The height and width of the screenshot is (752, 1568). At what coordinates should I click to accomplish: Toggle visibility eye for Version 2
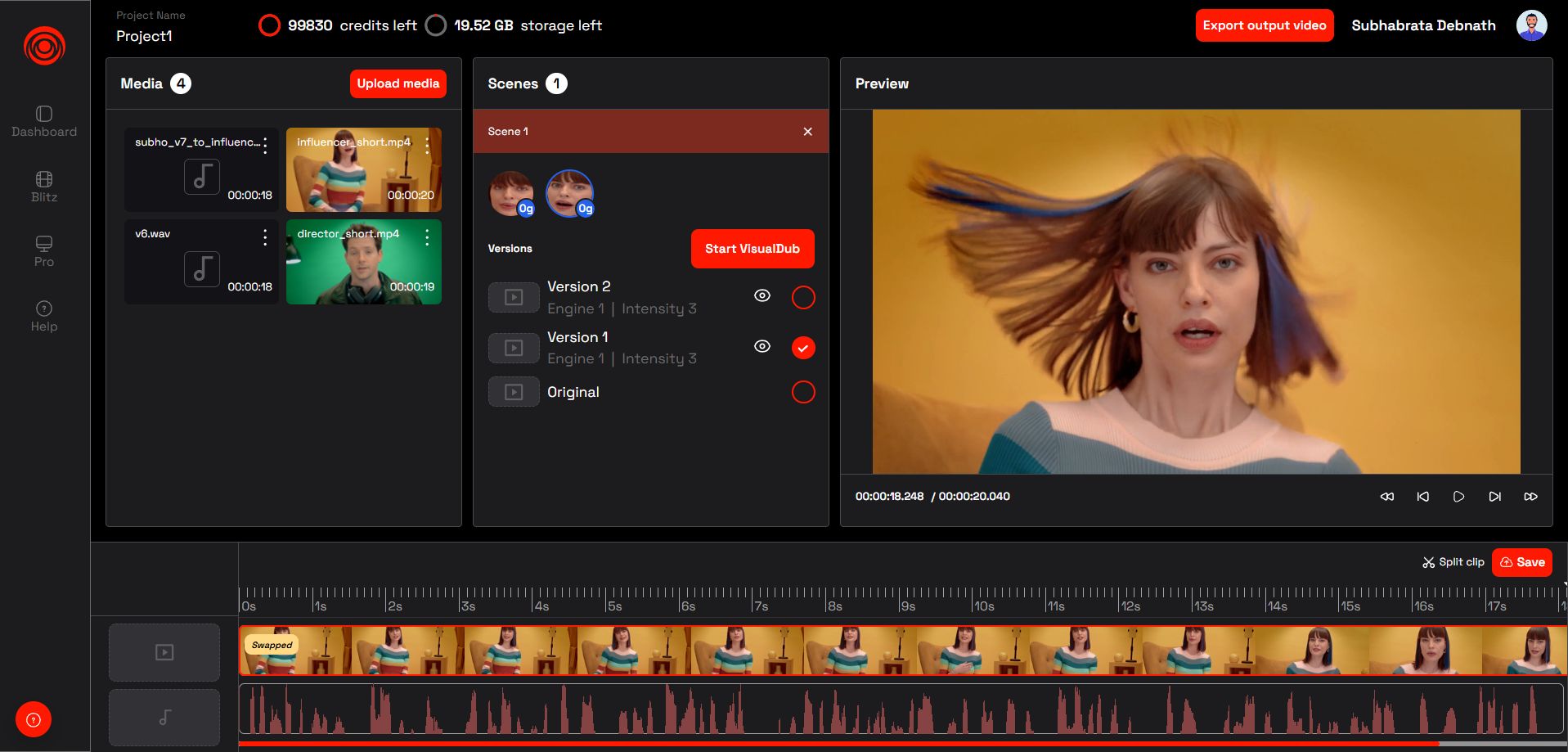pos(762,296)
